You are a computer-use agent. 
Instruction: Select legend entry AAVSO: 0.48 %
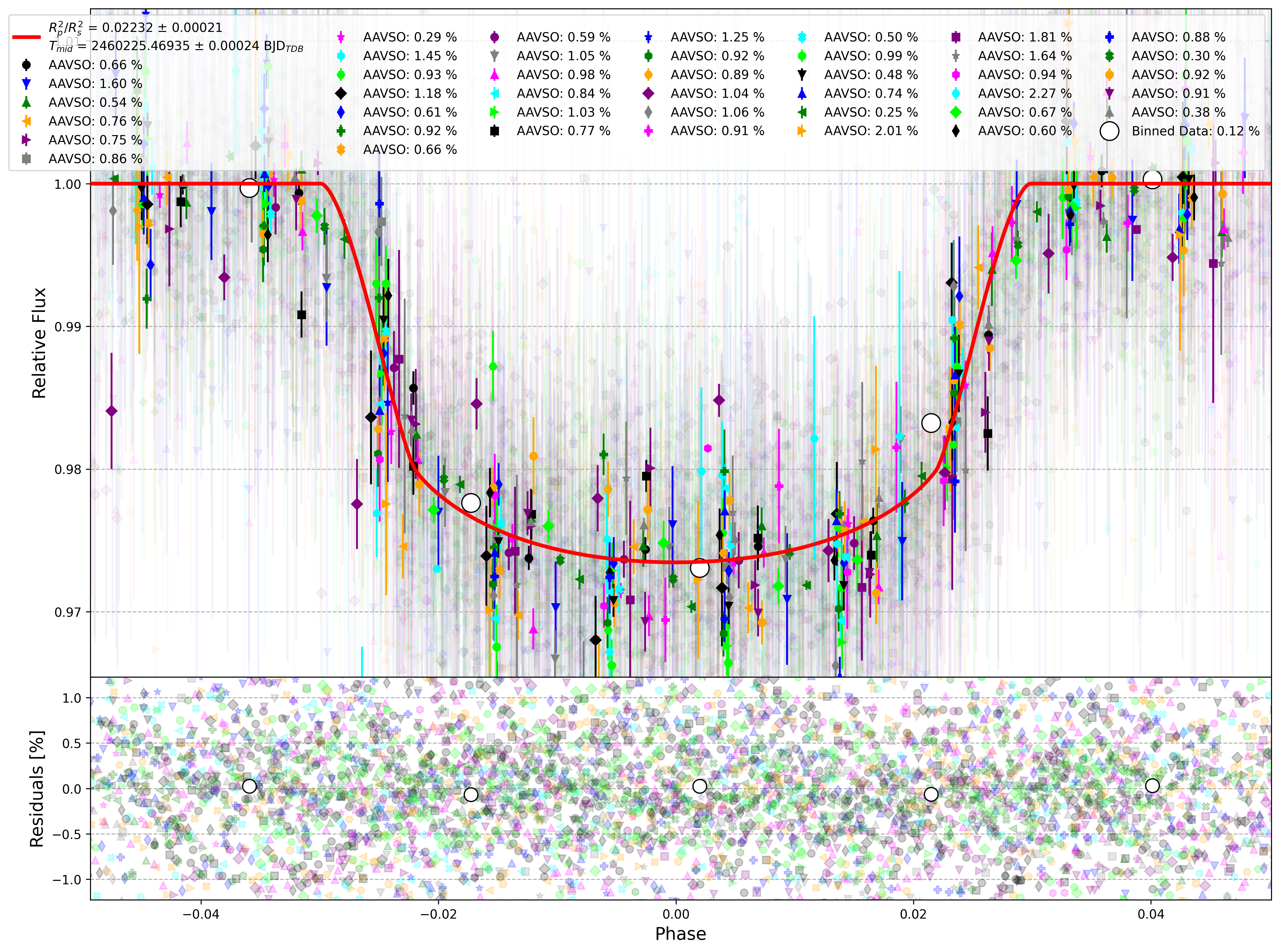[871, 74]
